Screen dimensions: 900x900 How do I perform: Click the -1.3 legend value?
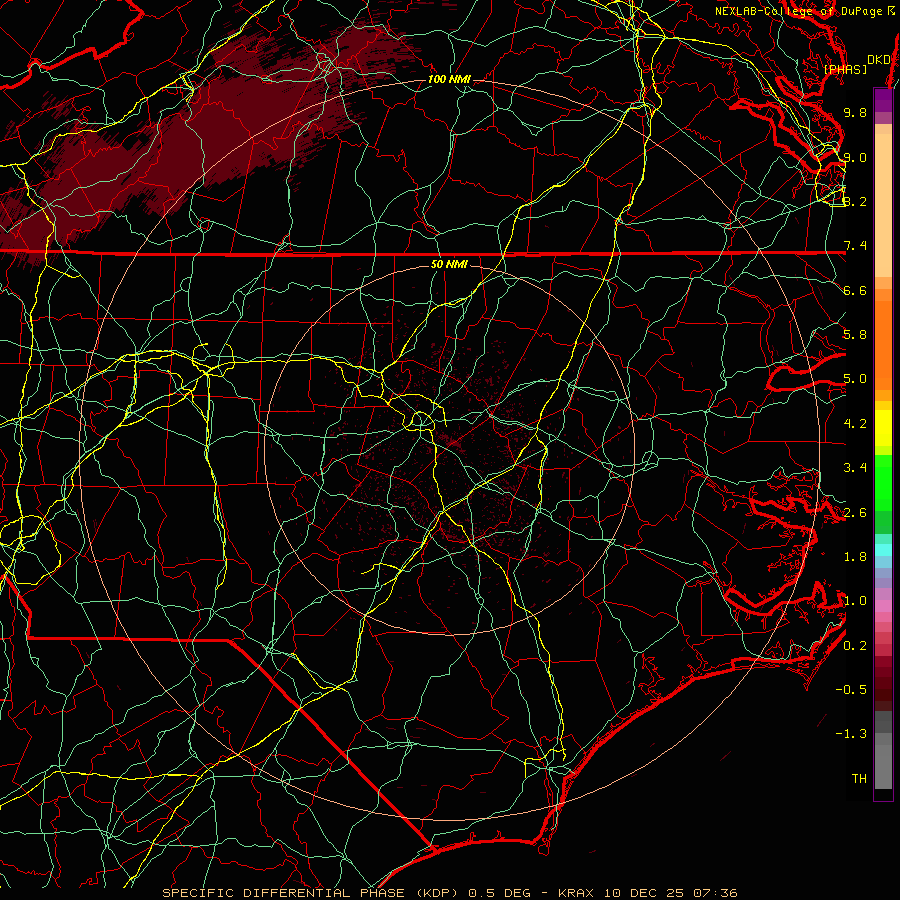point(851,735)
